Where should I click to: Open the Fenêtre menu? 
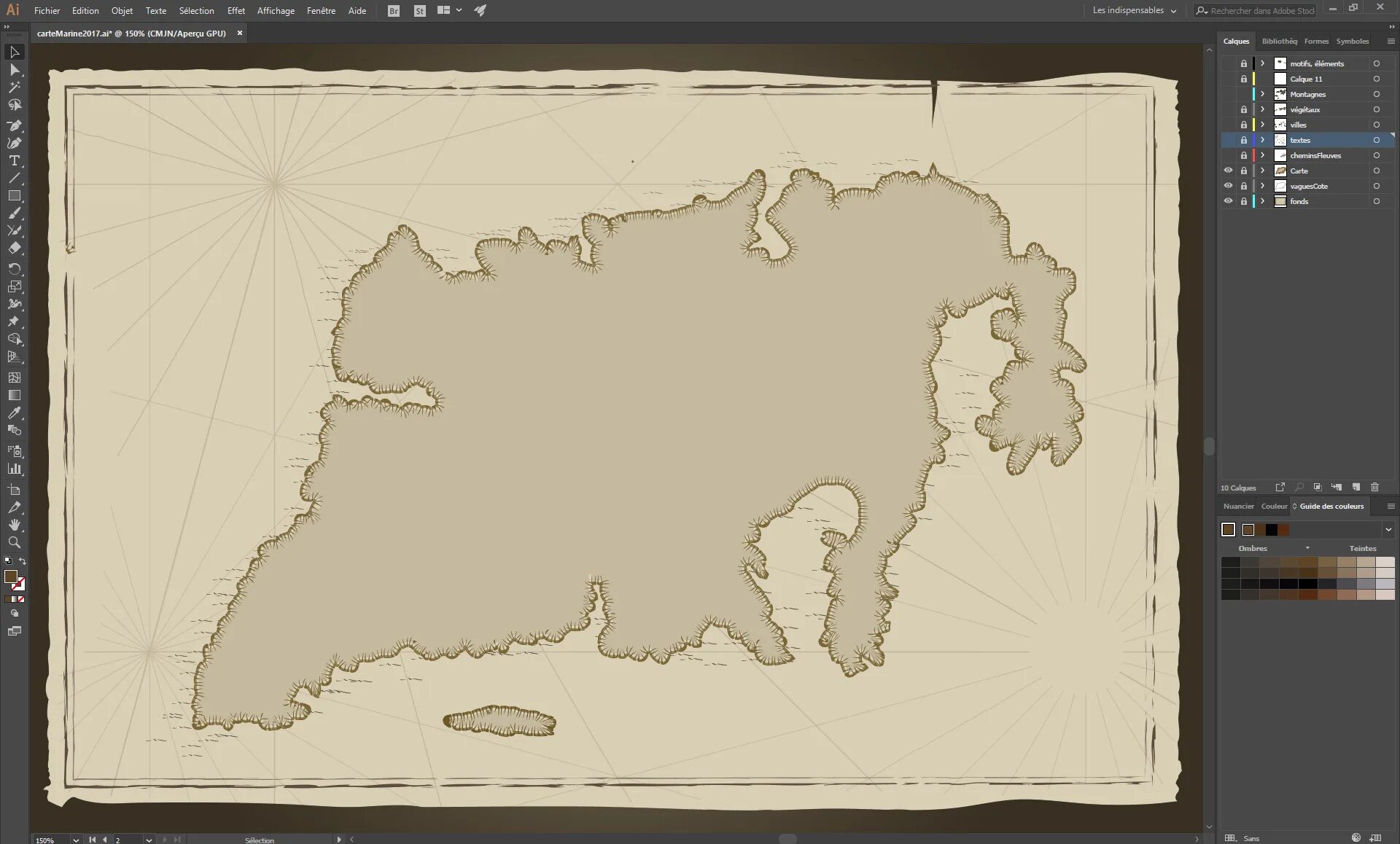coord(321,10)
